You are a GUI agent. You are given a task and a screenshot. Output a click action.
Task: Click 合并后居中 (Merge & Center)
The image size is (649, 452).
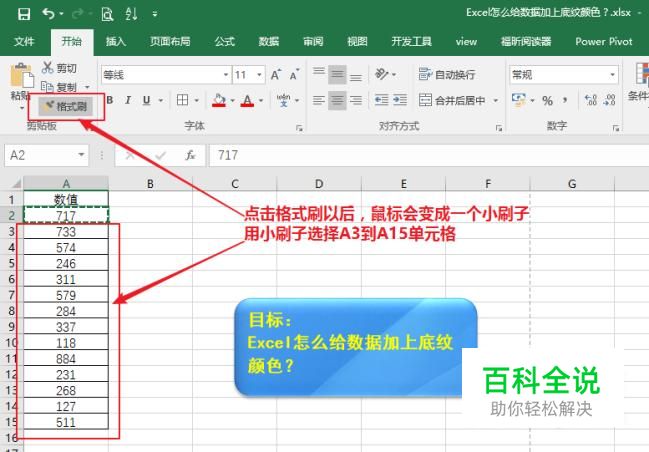point(452,100)
